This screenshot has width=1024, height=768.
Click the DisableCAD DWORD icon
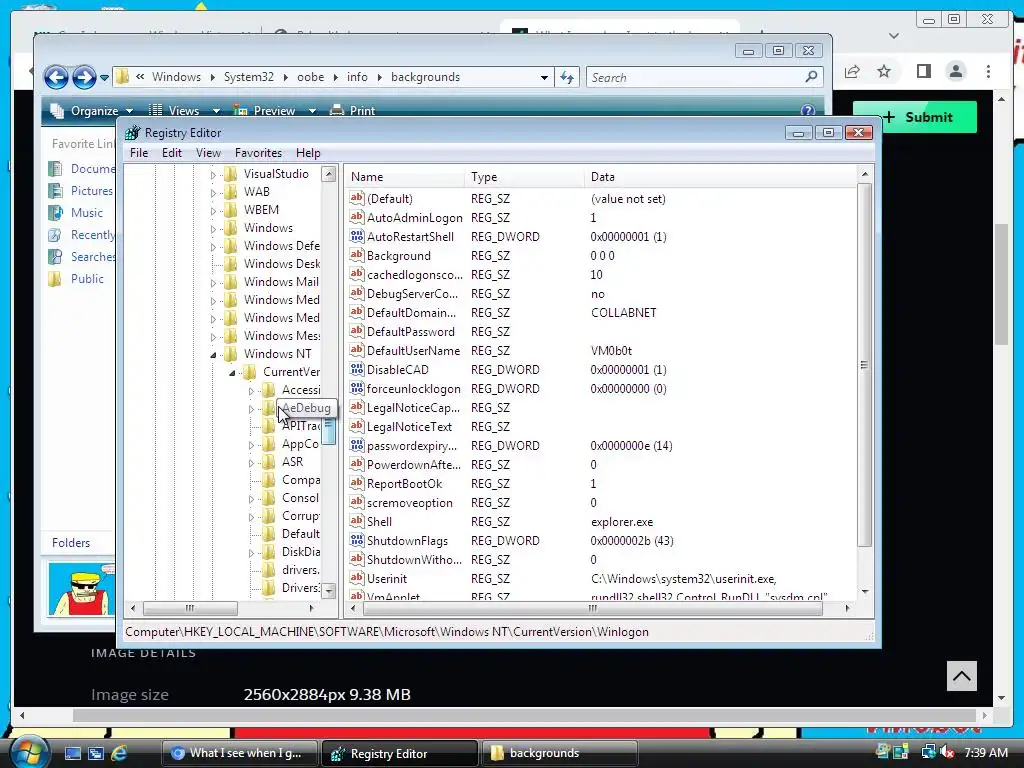(357, 370)
